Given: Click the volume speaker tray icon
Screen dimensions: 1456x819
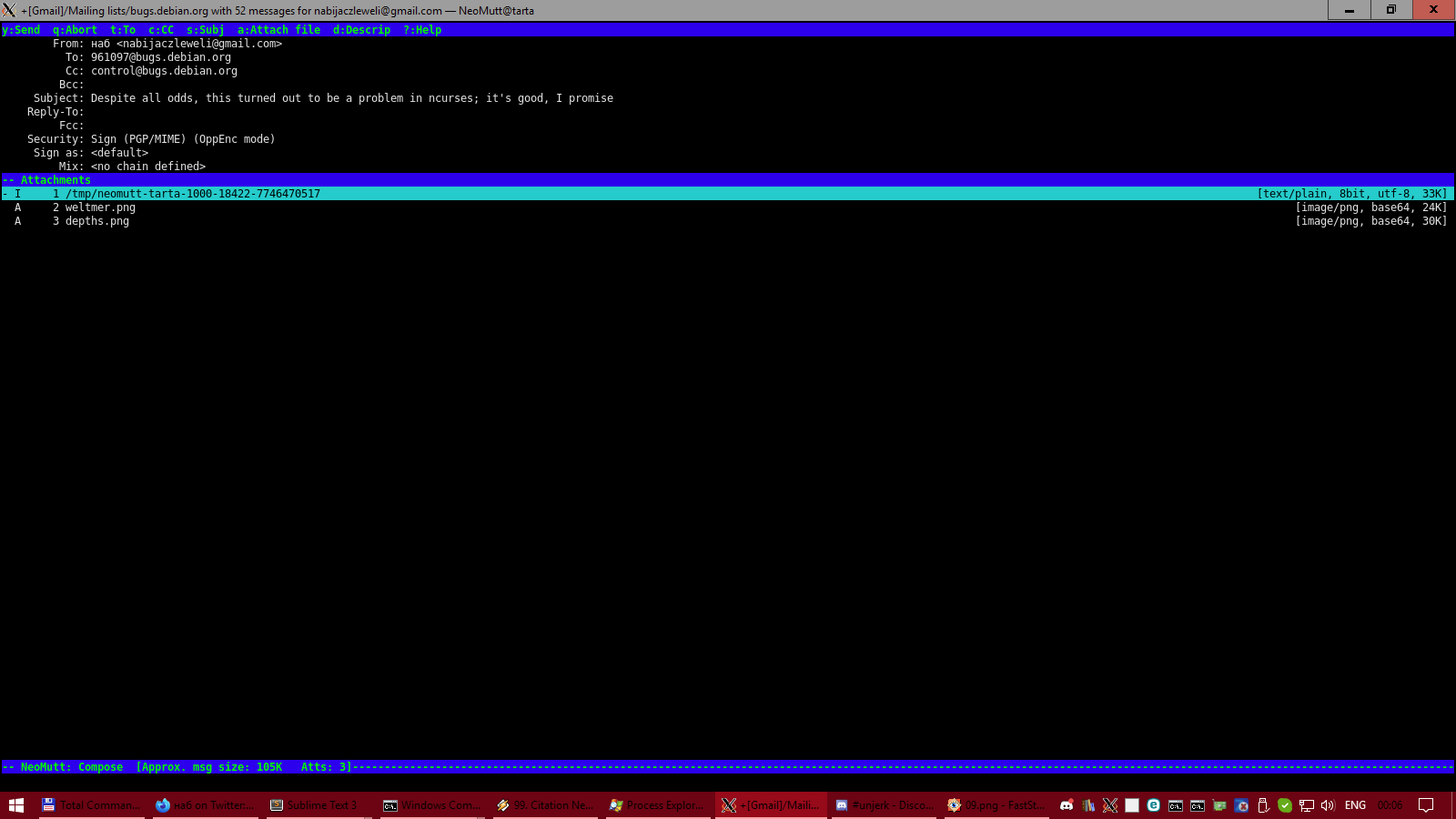Looking at the screenshot, I should 1328,805.
